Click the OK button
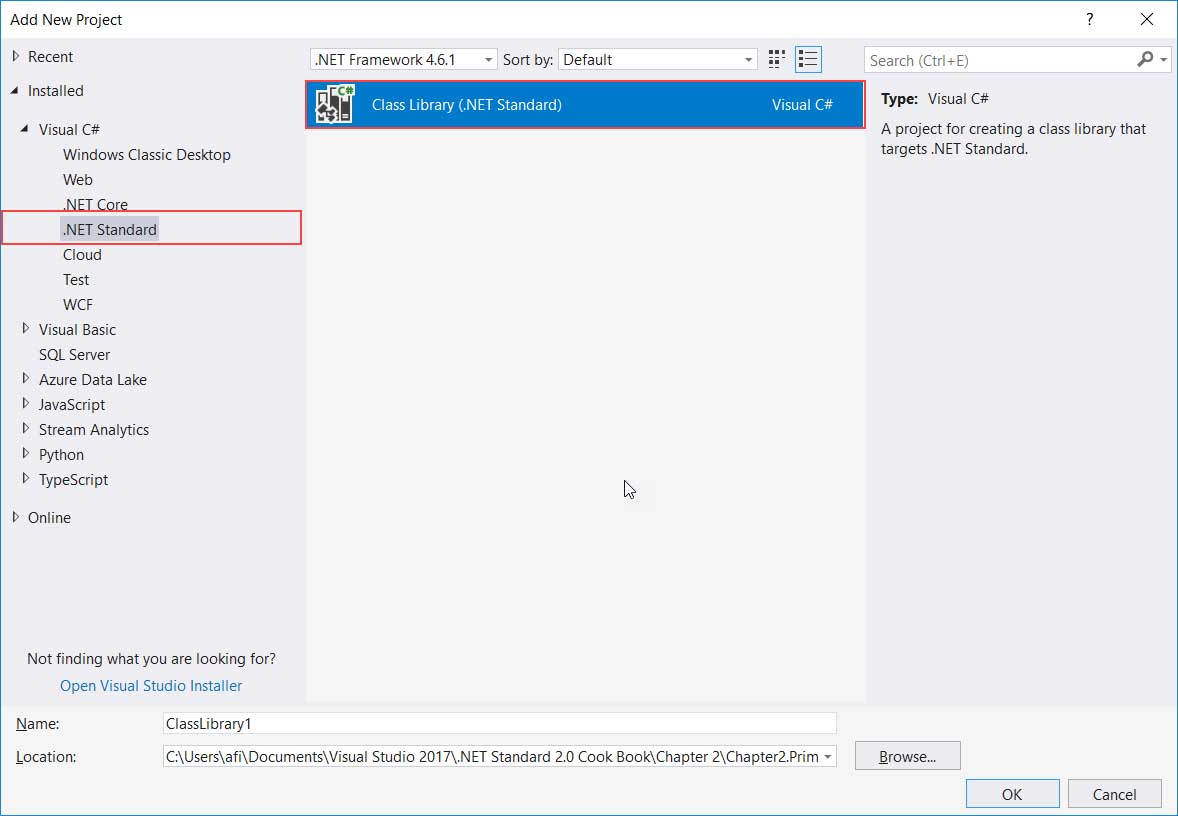Screen dimensions: 1178x816 (1012, 794)
